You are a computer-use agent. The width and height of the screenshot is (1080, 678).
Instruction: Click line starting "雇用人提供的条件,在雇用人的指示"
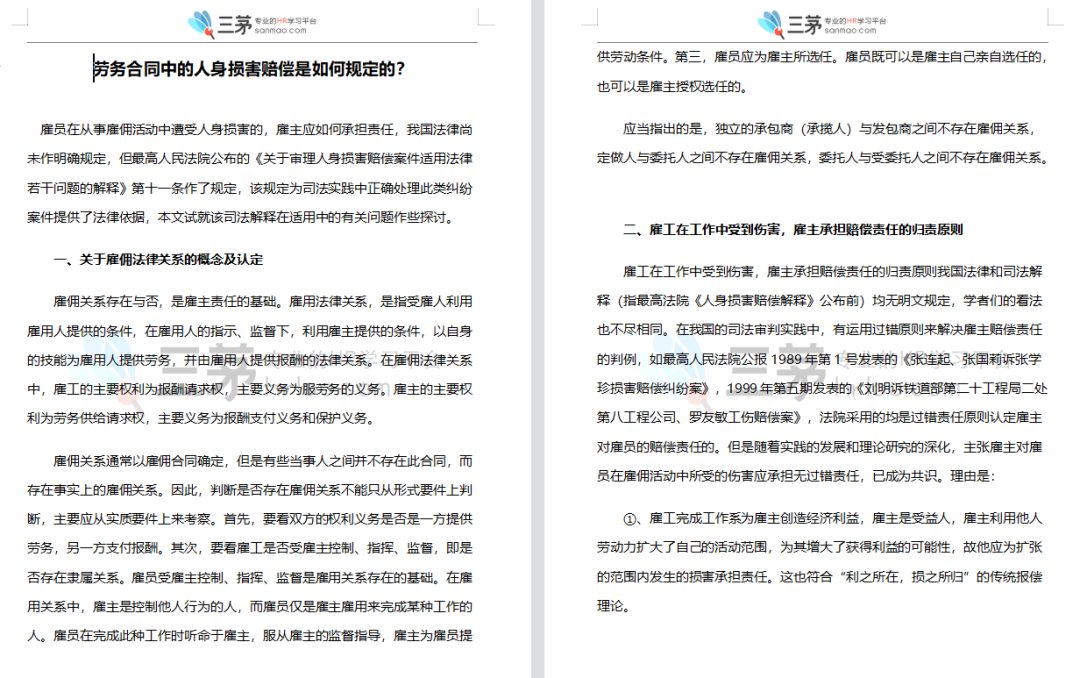coord(250,331)
